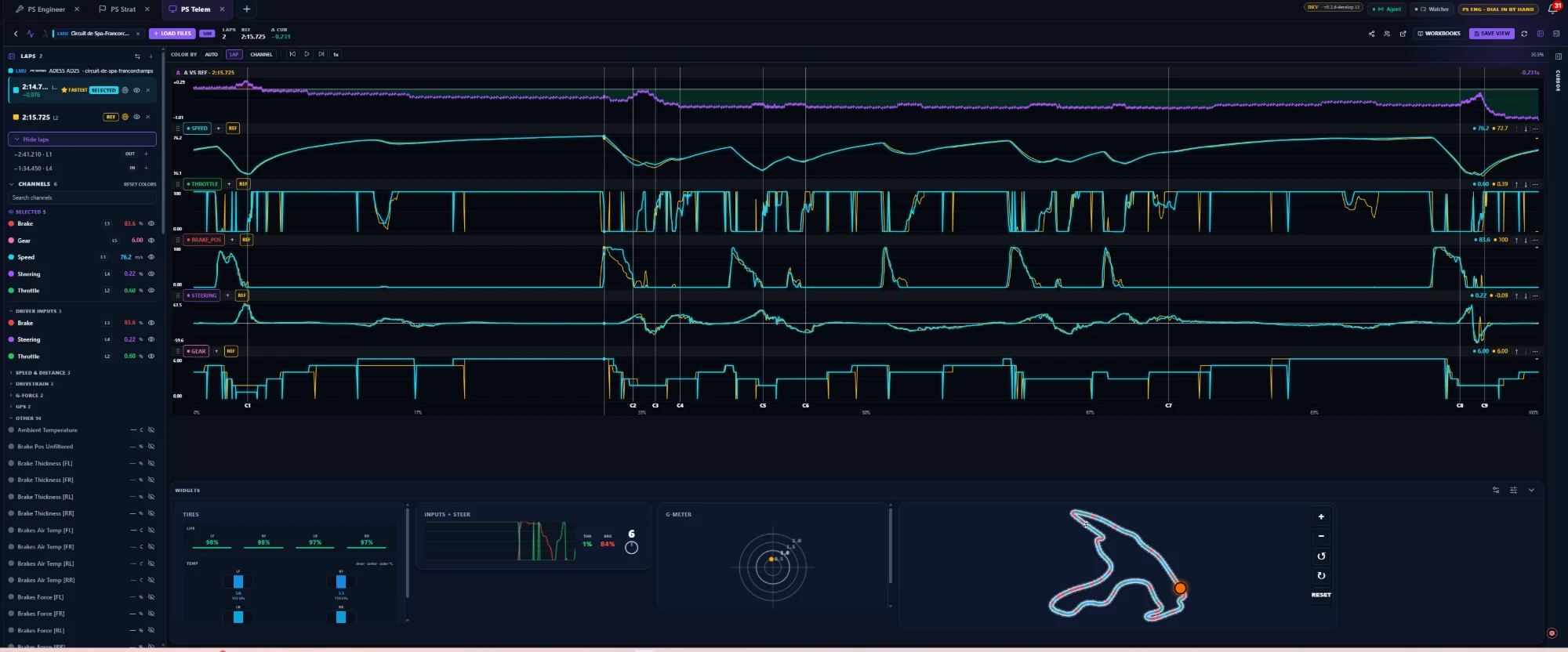Switch to the PS Engineer tab
The height and width of the screenshot is (652, 1568).
(46, 9)
